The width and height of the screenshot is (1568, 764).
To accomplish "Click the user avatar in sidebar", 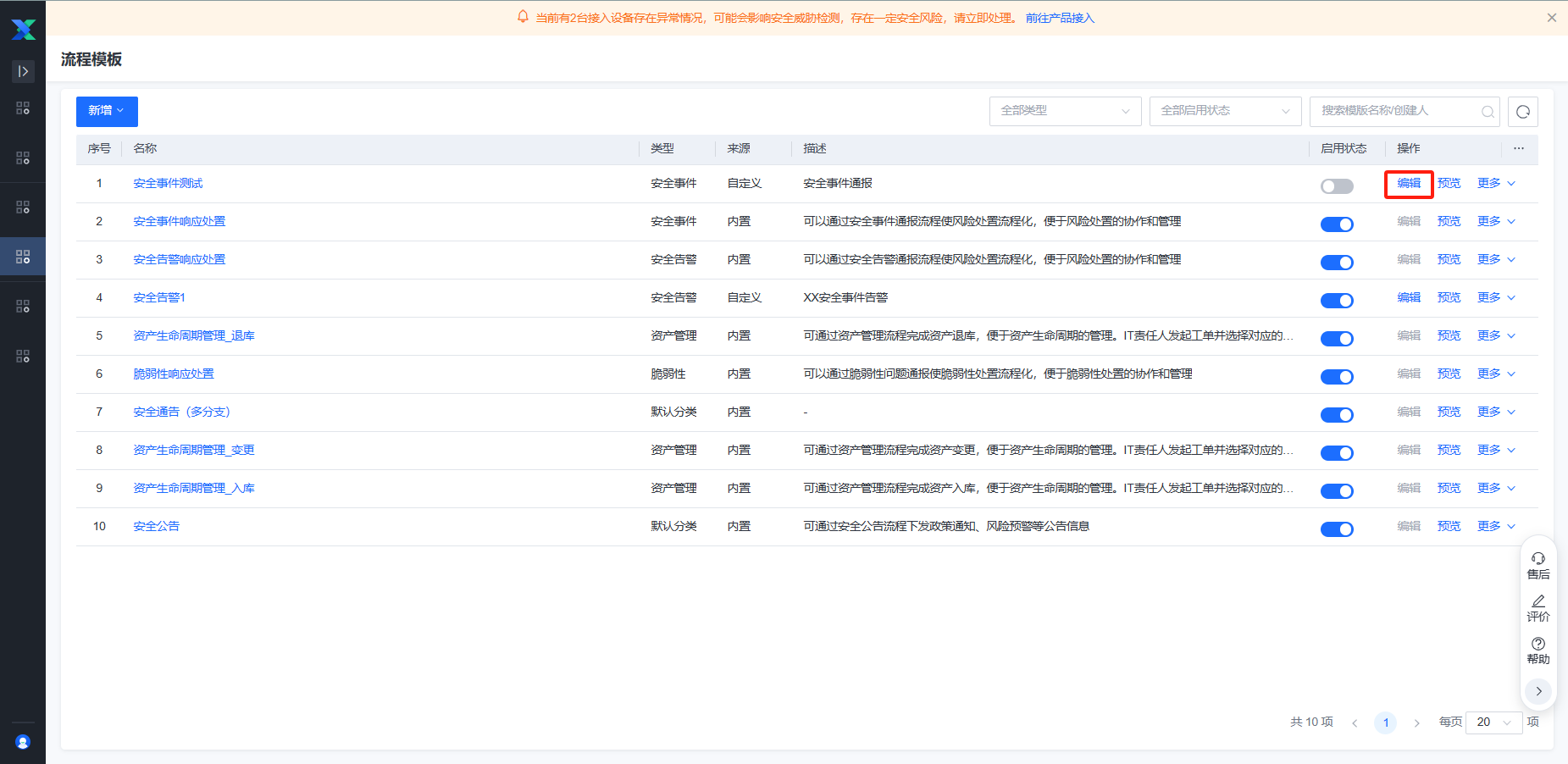I will 23,742.
